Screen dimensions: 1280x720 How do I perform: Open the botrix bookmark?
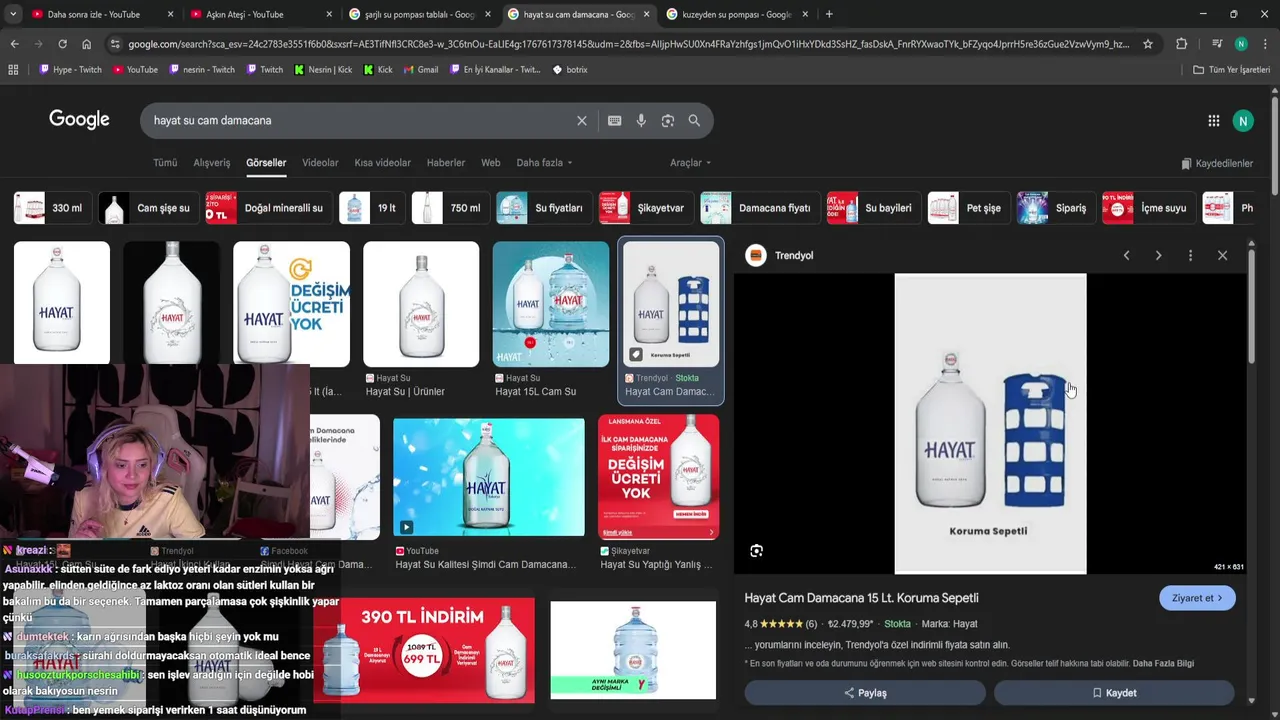pyautogui.click(x=570, y=70)
